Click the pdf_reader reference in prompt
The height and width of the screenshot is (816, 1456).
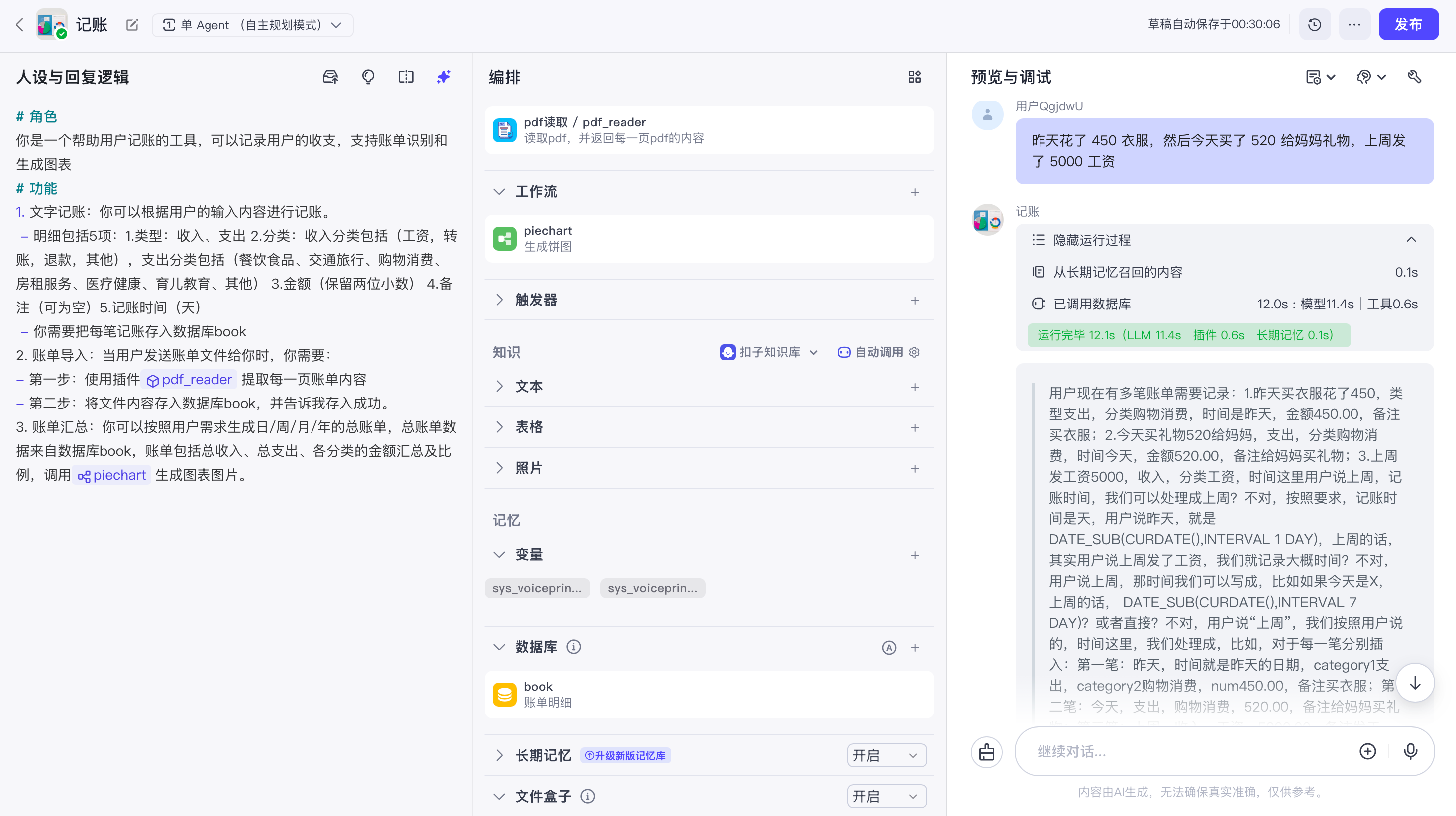coord(190,380)
